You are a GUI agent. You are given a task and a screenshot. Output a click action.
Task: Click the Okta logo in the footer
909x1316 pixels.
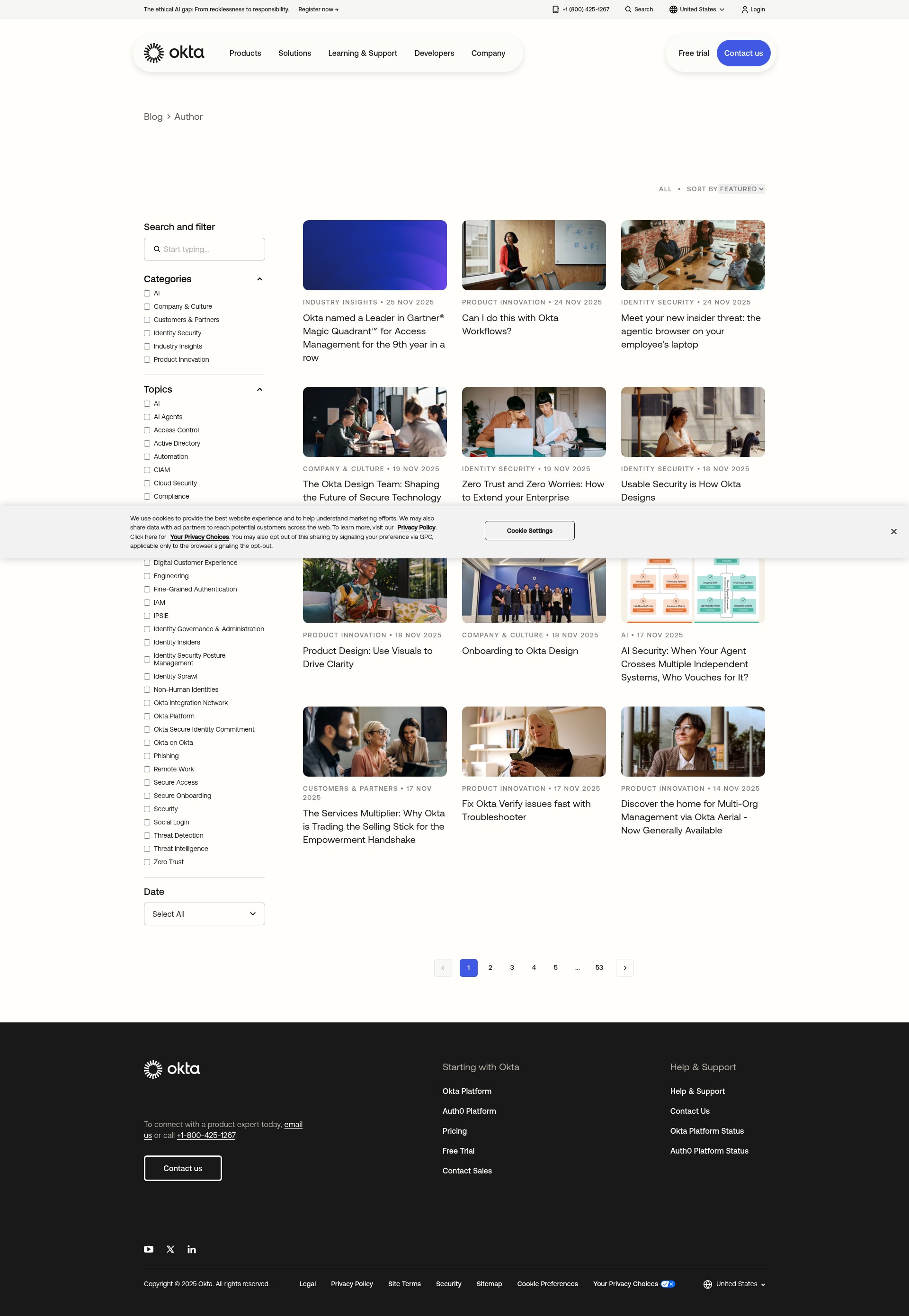171,1069
